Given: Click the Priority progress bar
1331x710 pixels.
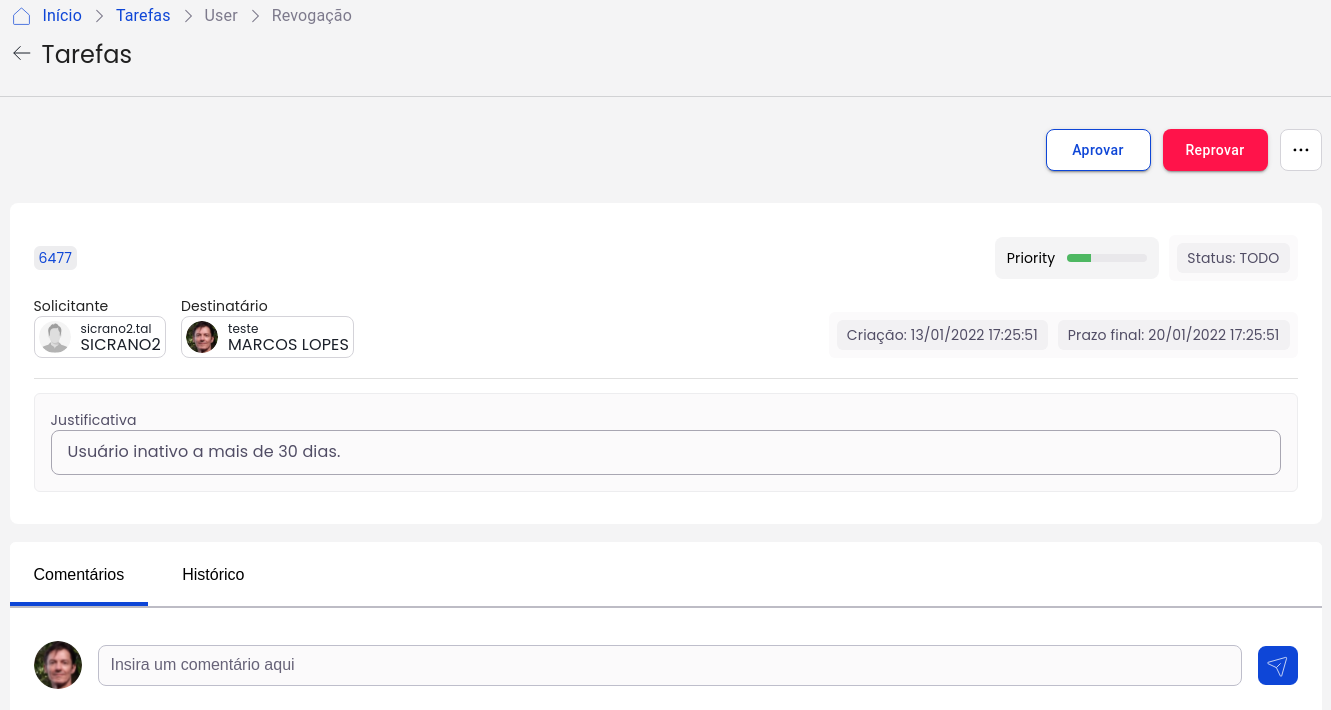Looking at the screenshot, I should tap(1106, 258).
